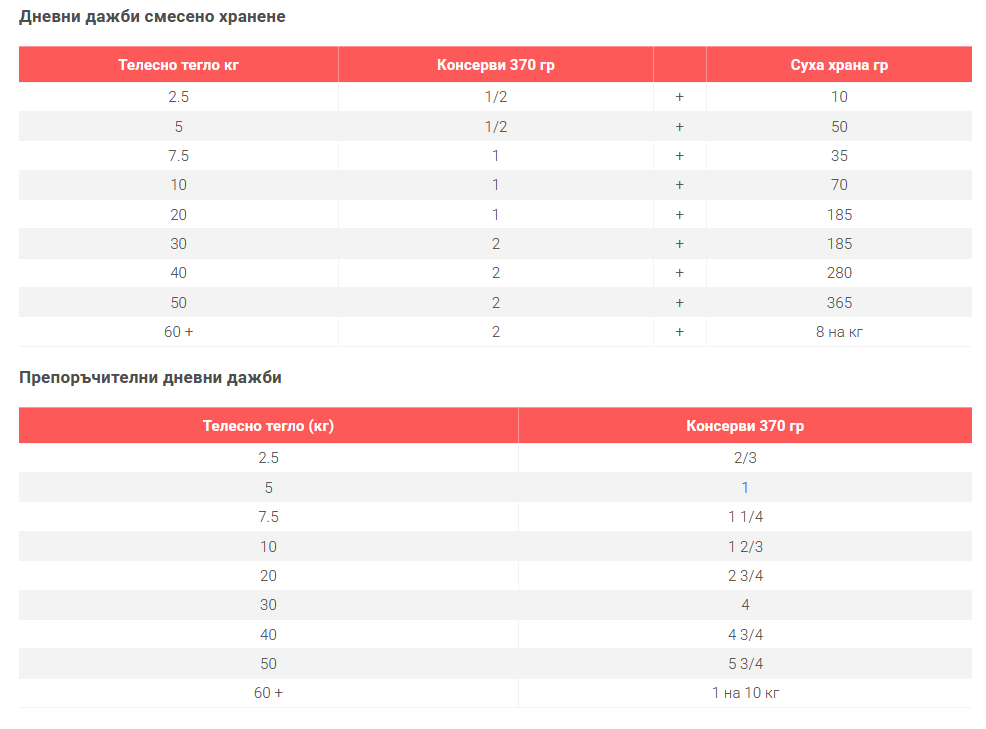Click "Консерви 370 гр" header in mixed-feeding table
This screenshot has width=986, height=729.
495,65
